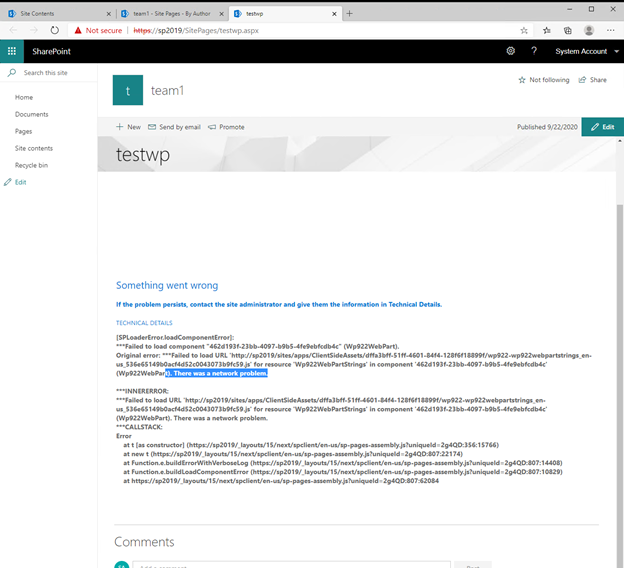The width and height of the screenshot is (624, 568).
Task: Click the browser refresh icon
Action: coord(55,30)
